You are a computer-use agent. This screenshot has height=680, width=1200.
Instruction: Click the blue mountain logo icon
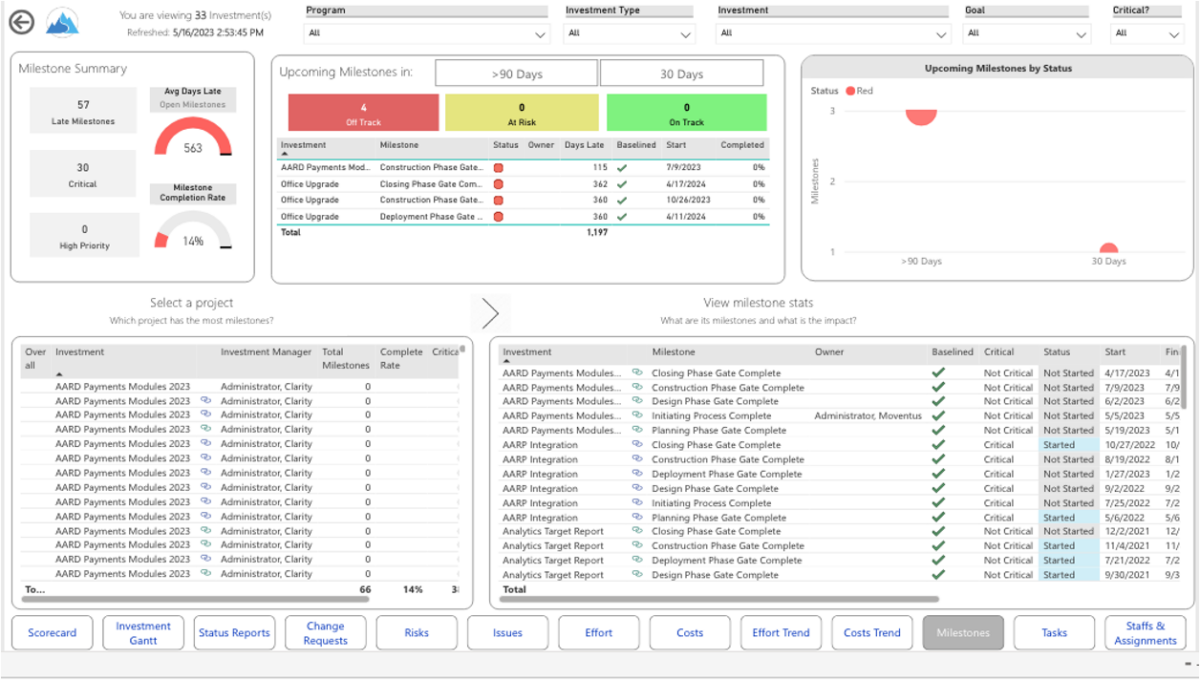click(62, 22)
